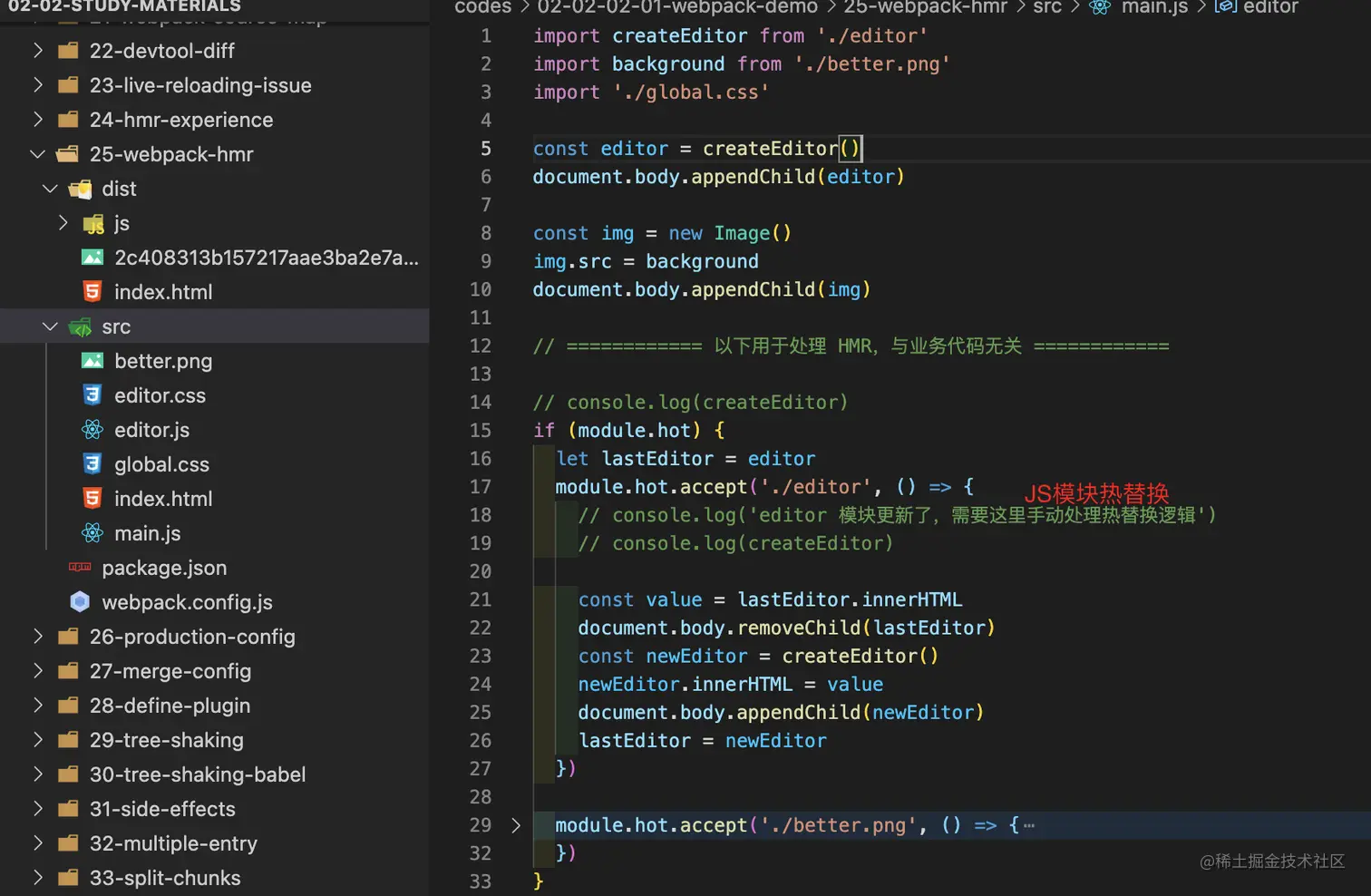
Task: Click the folded ellipsis on line 29
Action: point(1029,825)
